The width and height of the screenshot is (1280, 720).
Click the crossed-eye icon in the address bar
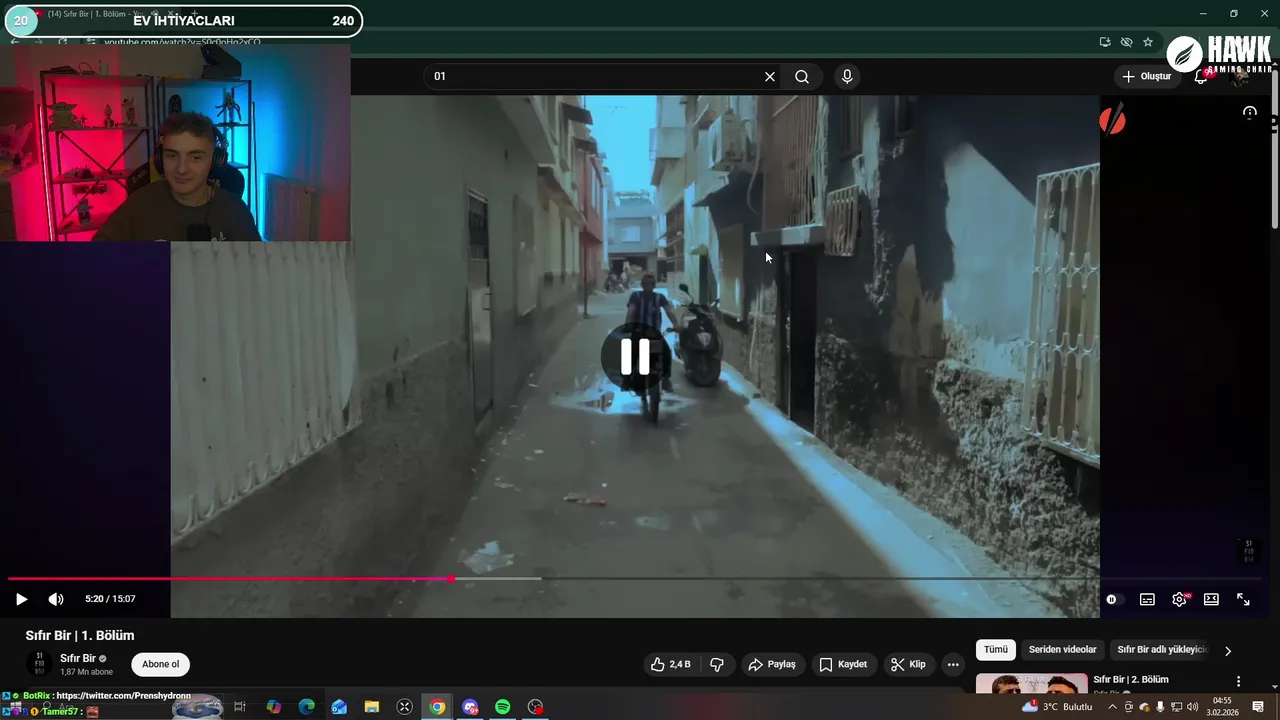click(x=1126, y=42)
